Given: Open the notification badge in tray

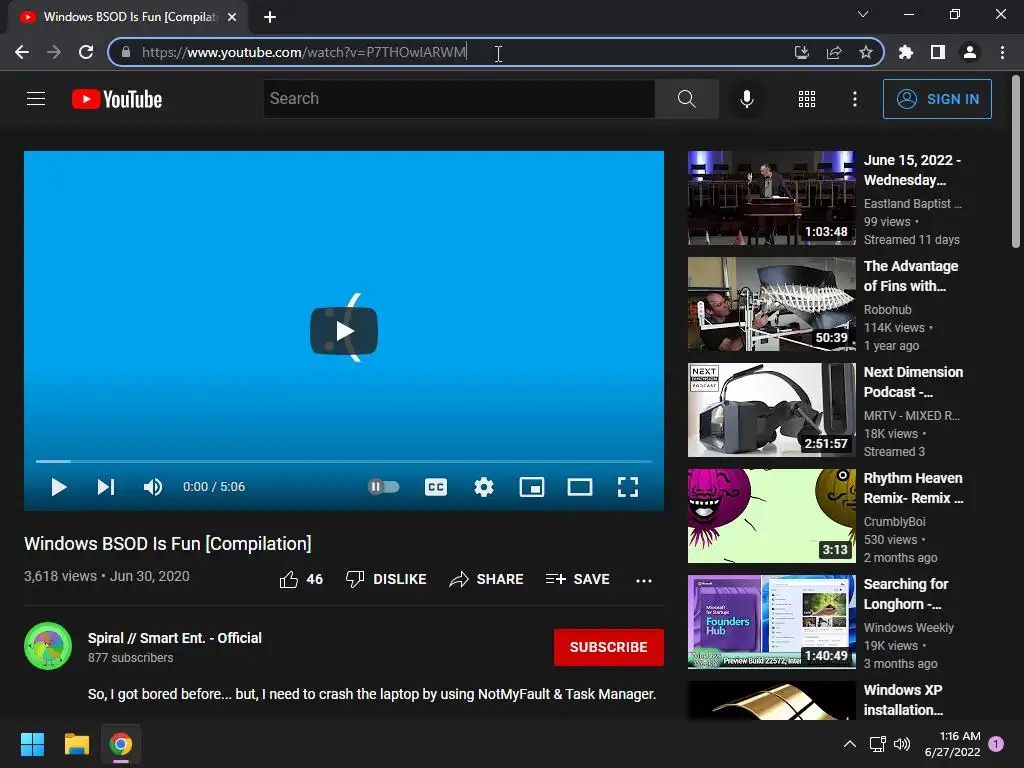Looking at the screenshot, I should point(996,744).
